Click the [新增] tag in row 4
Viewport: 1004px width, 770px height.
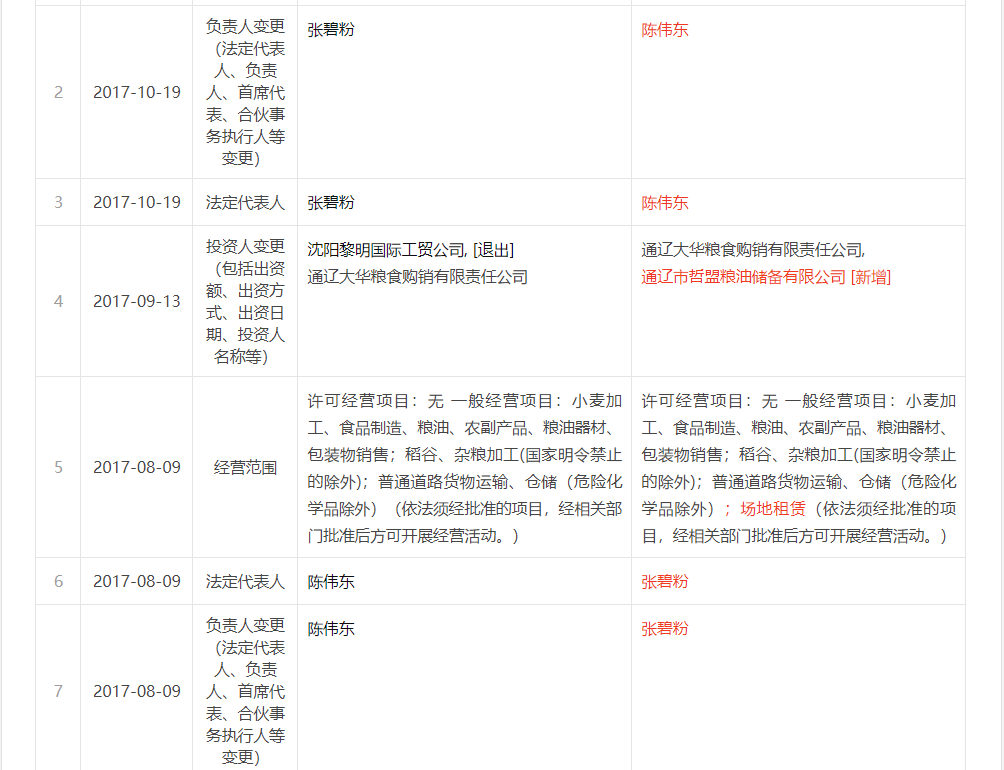point(870,277)
